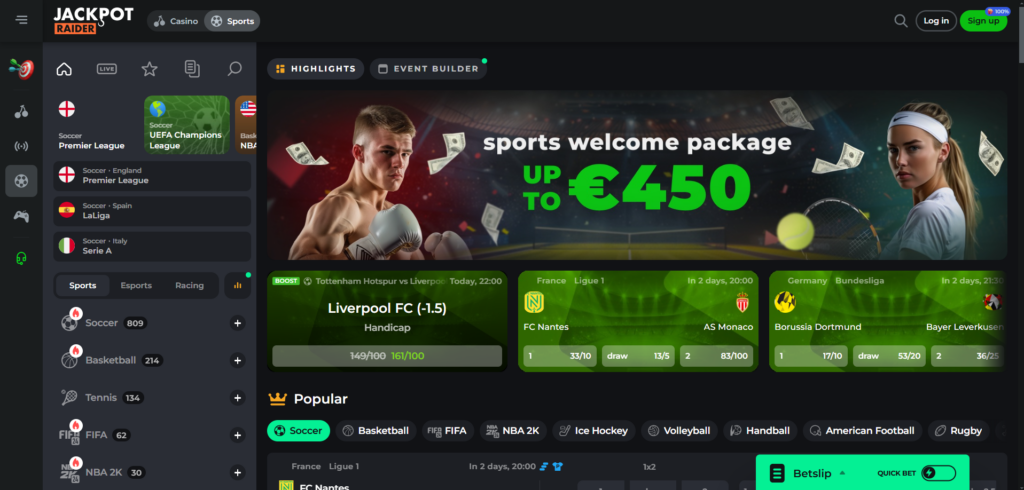The image size is (1024, 490).
Task: Open the bet history document icon
Action: click(x=192, y=69)
